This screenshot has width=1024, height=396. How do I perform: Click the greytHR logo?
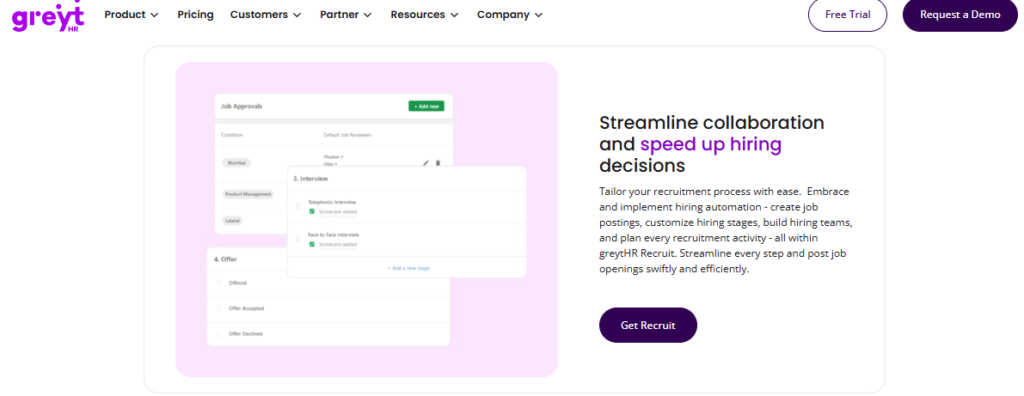[x=48, y=16]
